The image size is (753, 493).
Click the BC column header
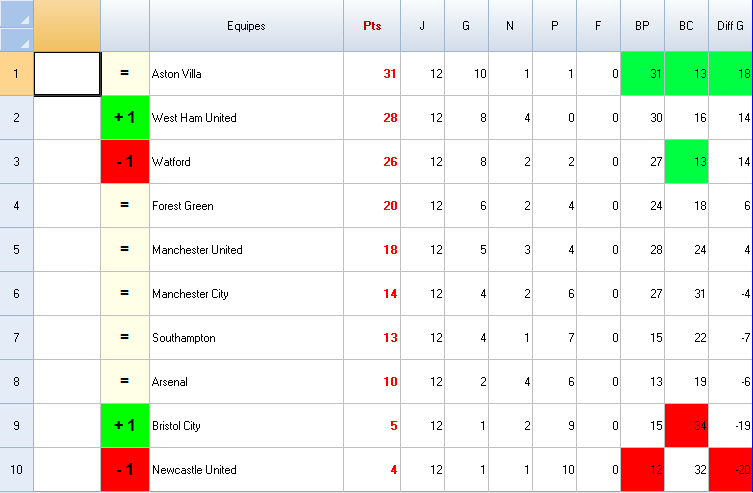(686, 26)
